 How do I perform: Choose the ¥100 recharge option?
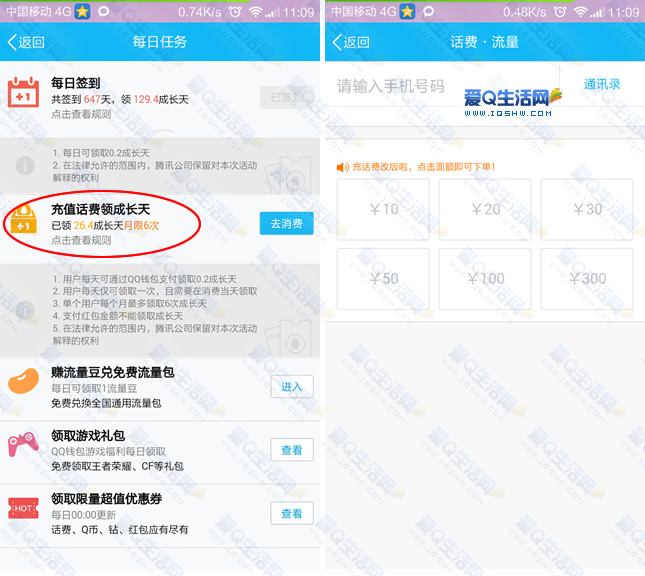click(485, 279)
